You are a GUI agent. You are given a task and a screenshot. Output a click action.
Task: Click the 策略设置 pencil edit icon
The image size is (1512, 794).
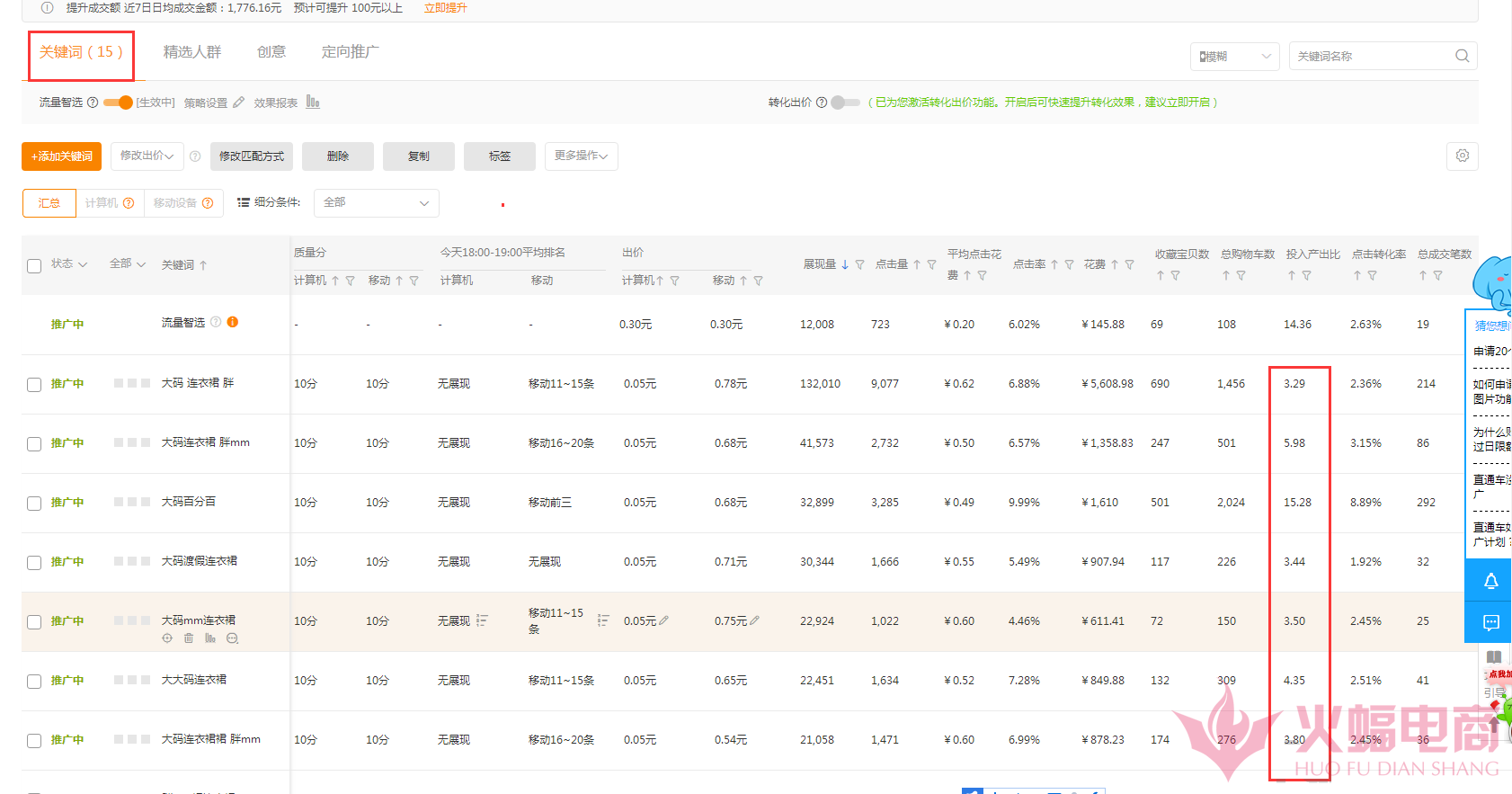point(238,103)
